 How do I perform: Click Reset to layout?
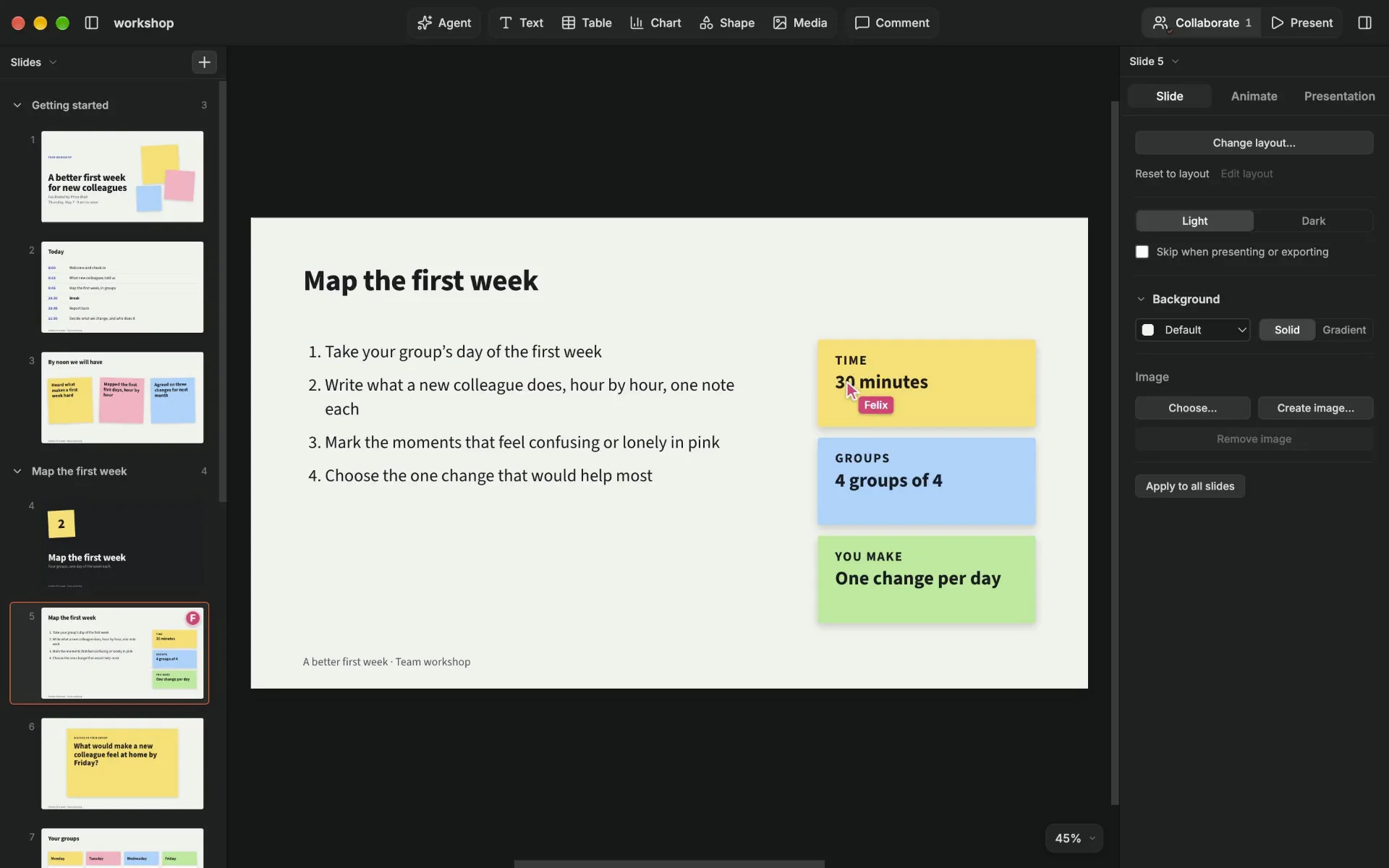(1172, 174)
